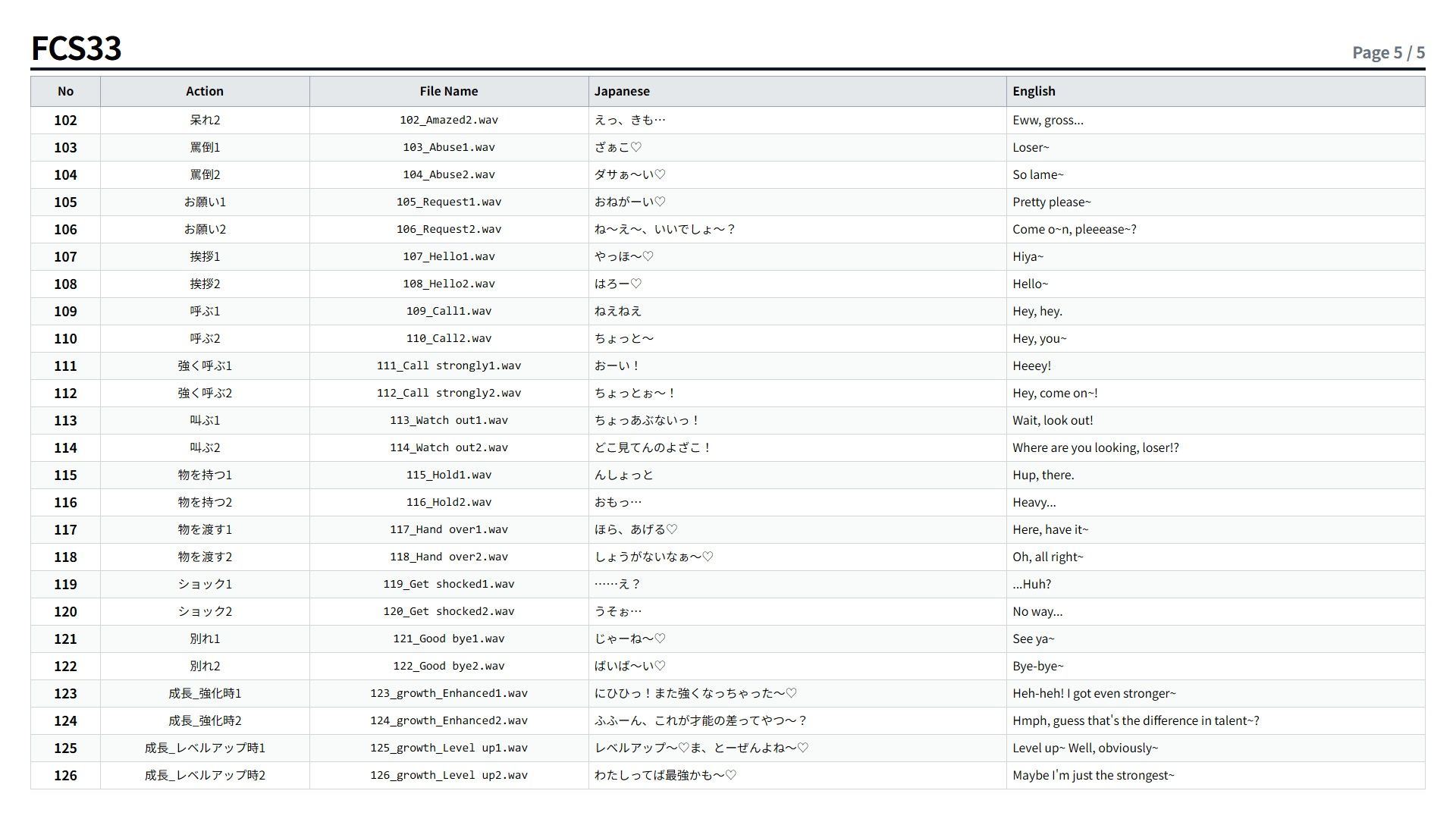This screenshot has height=819, width=1456.
Task: Click file name 105_Request1.wav
Action: [449, 202]
